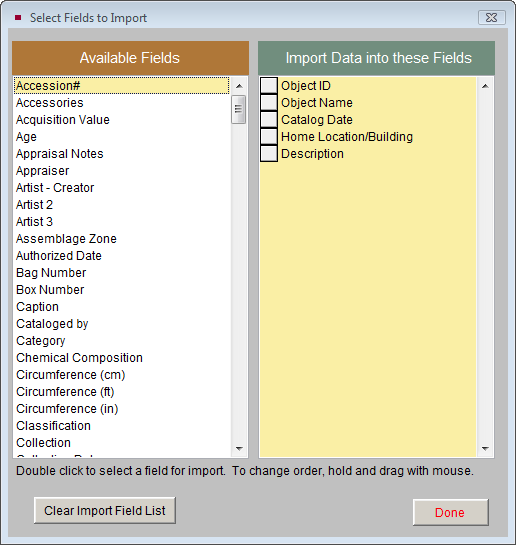
Task: Click the red application icon in title bar
Action: (x=18, y=17)
